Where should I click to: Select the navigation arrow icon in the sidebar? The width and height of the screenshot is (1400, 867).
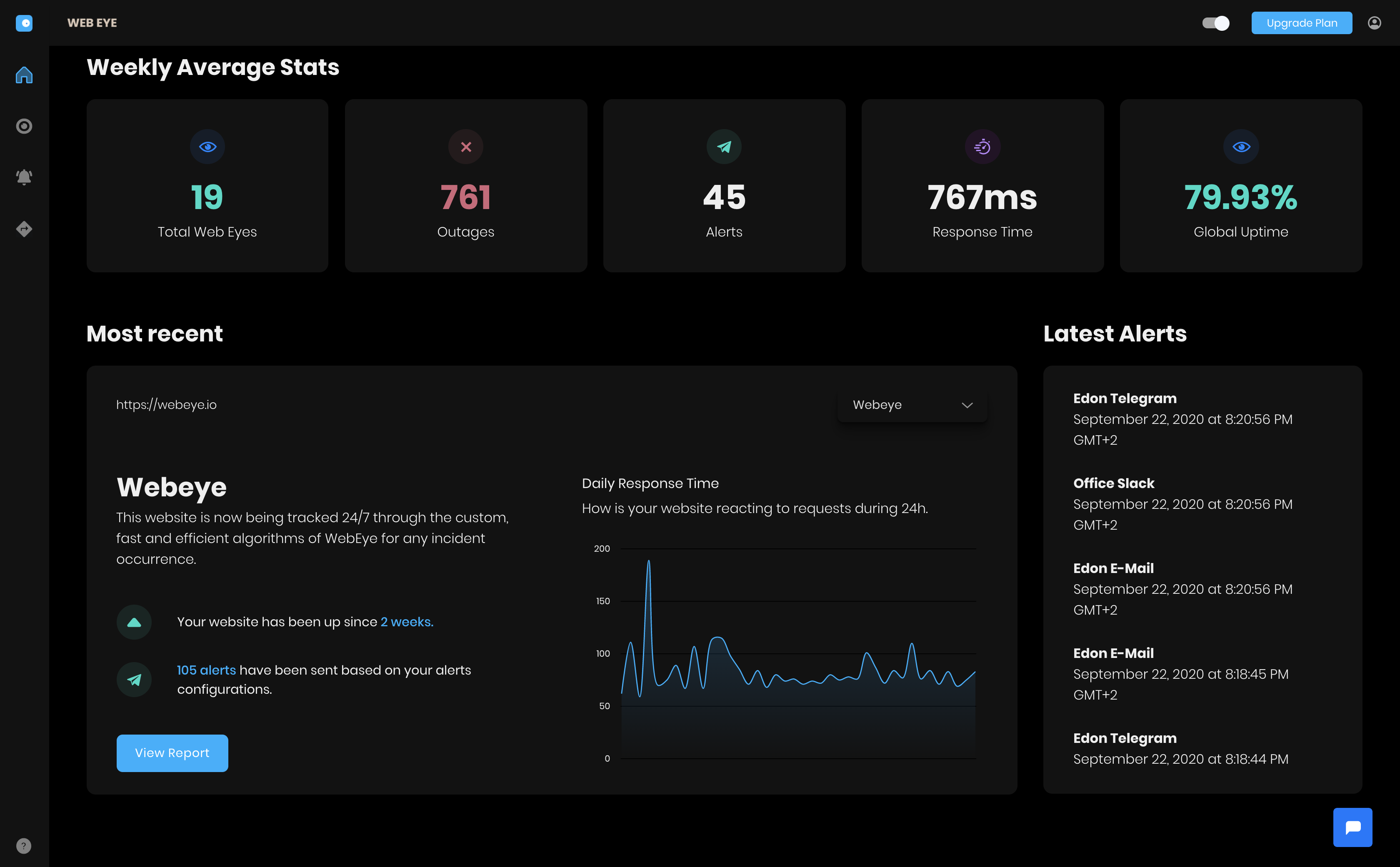click(x=23, y=228)
